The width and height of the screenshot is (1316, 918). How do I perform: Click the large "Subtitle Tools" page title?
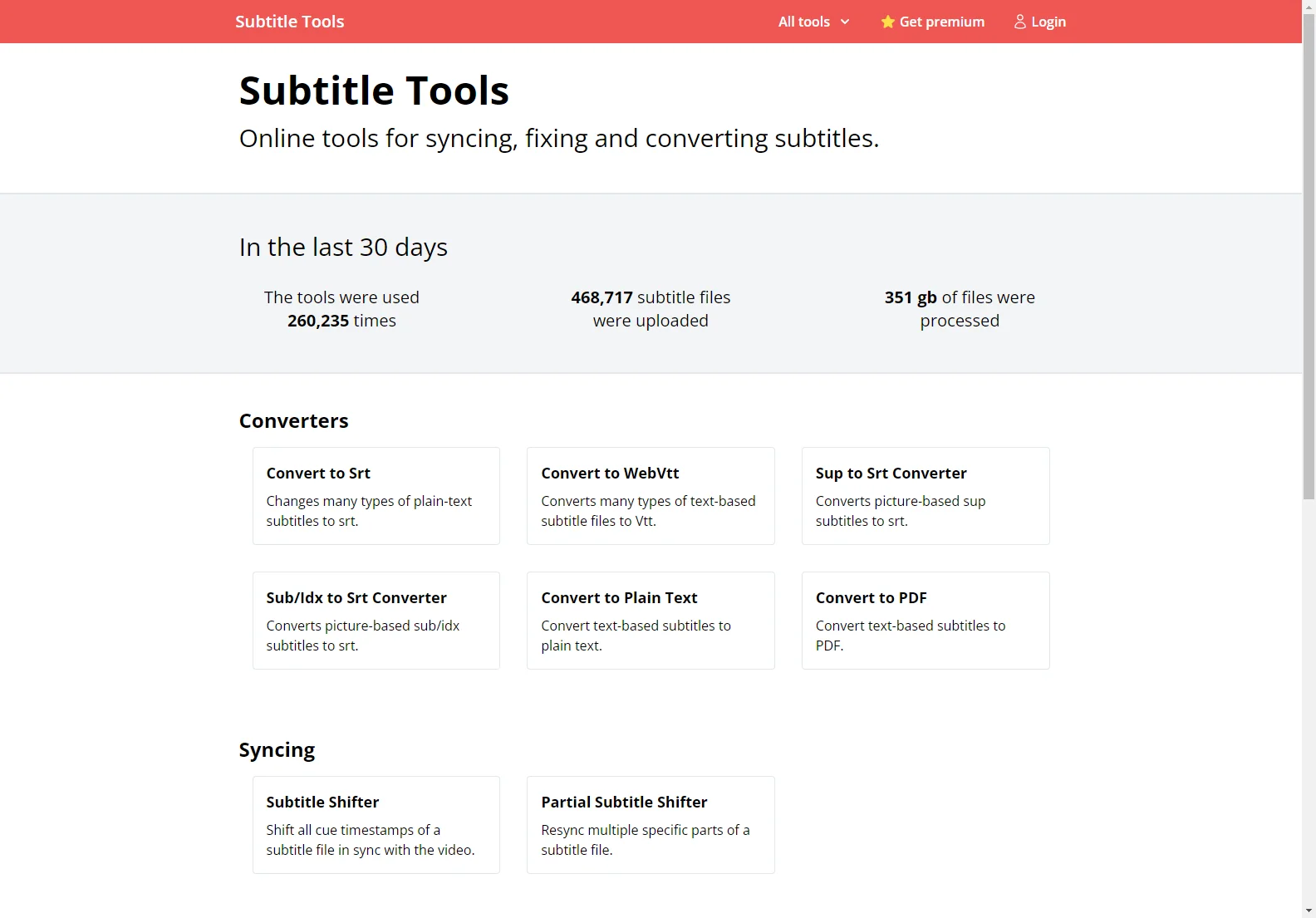pyautogui.click(x=374, y=91)
